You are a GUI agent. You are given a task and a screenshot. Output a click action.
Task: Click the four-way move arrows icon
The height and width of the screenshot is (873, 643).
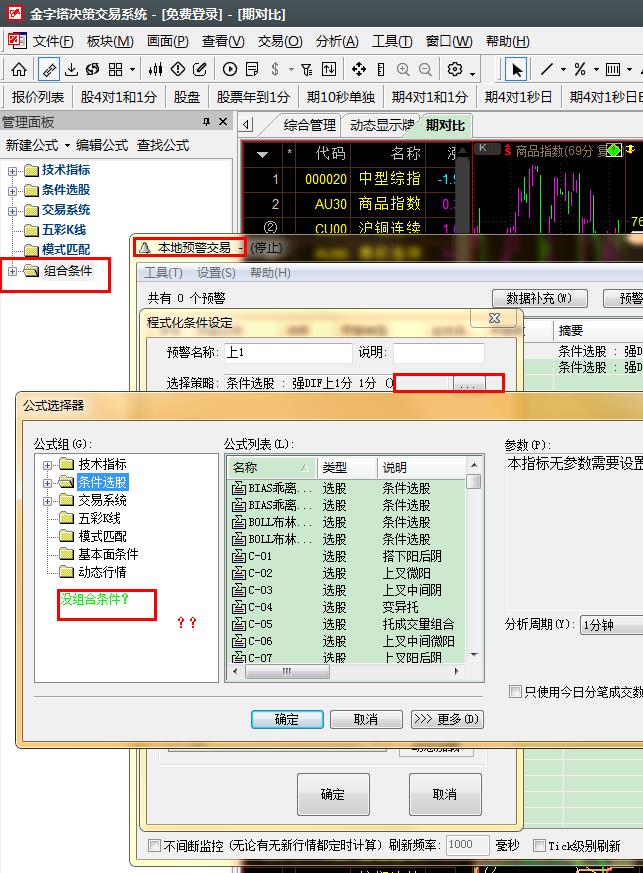(359, 70)
